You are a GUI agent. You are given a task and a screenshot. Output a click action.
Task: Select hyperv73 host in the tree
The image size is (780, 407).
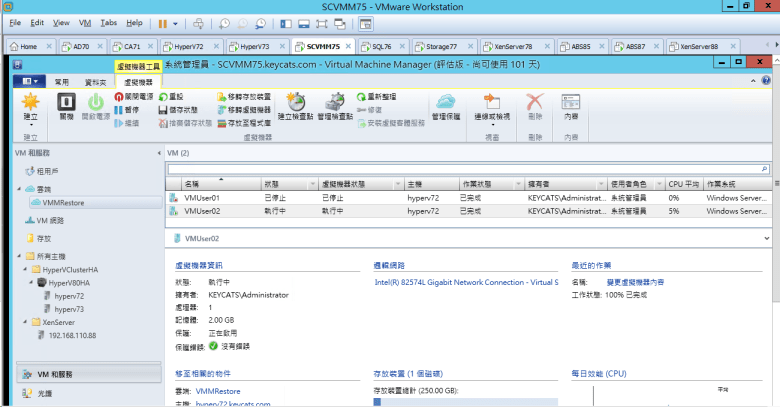(70, 309)
